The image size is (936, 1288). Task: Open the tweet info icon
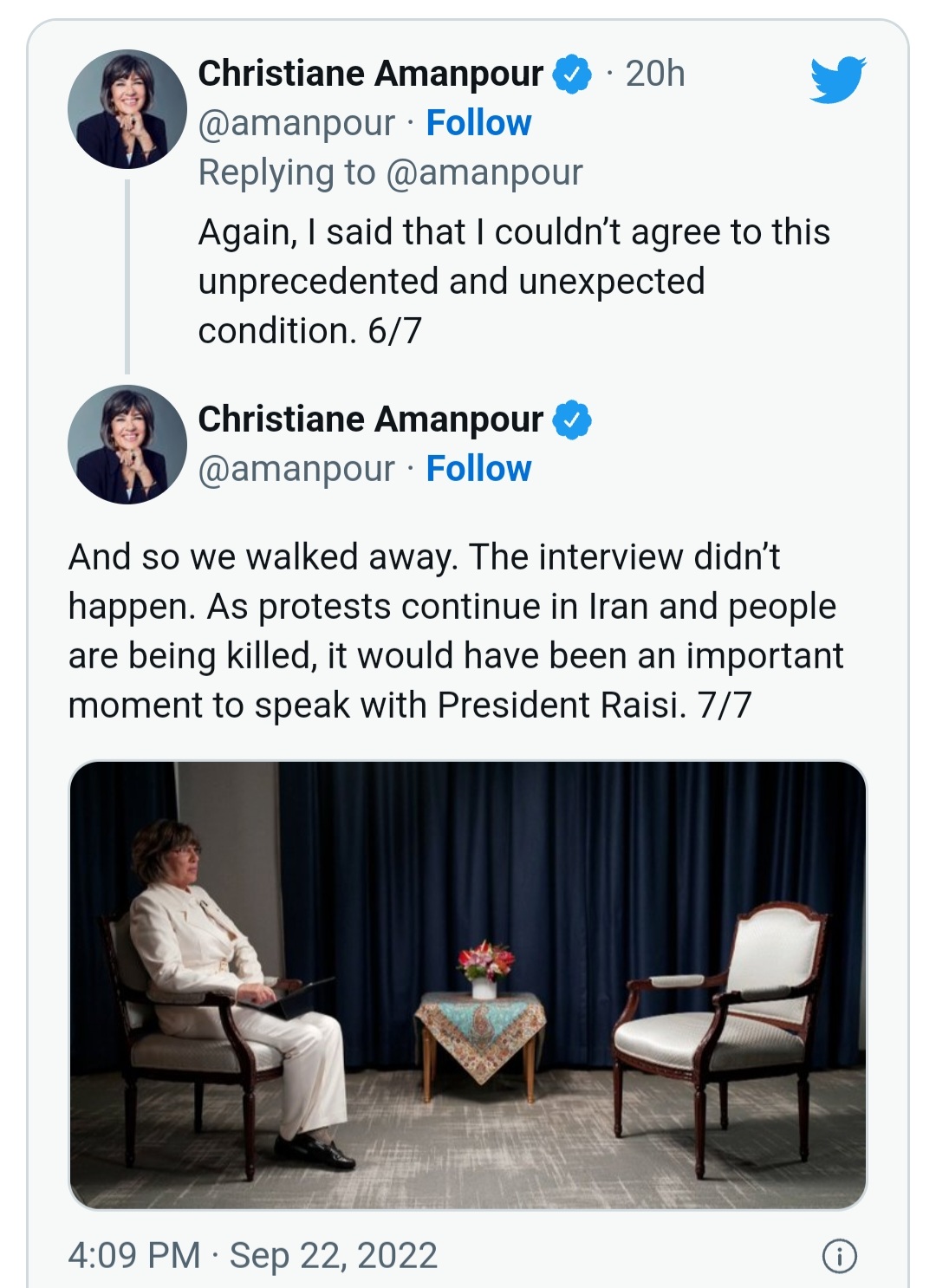(x=839, y=1255)
